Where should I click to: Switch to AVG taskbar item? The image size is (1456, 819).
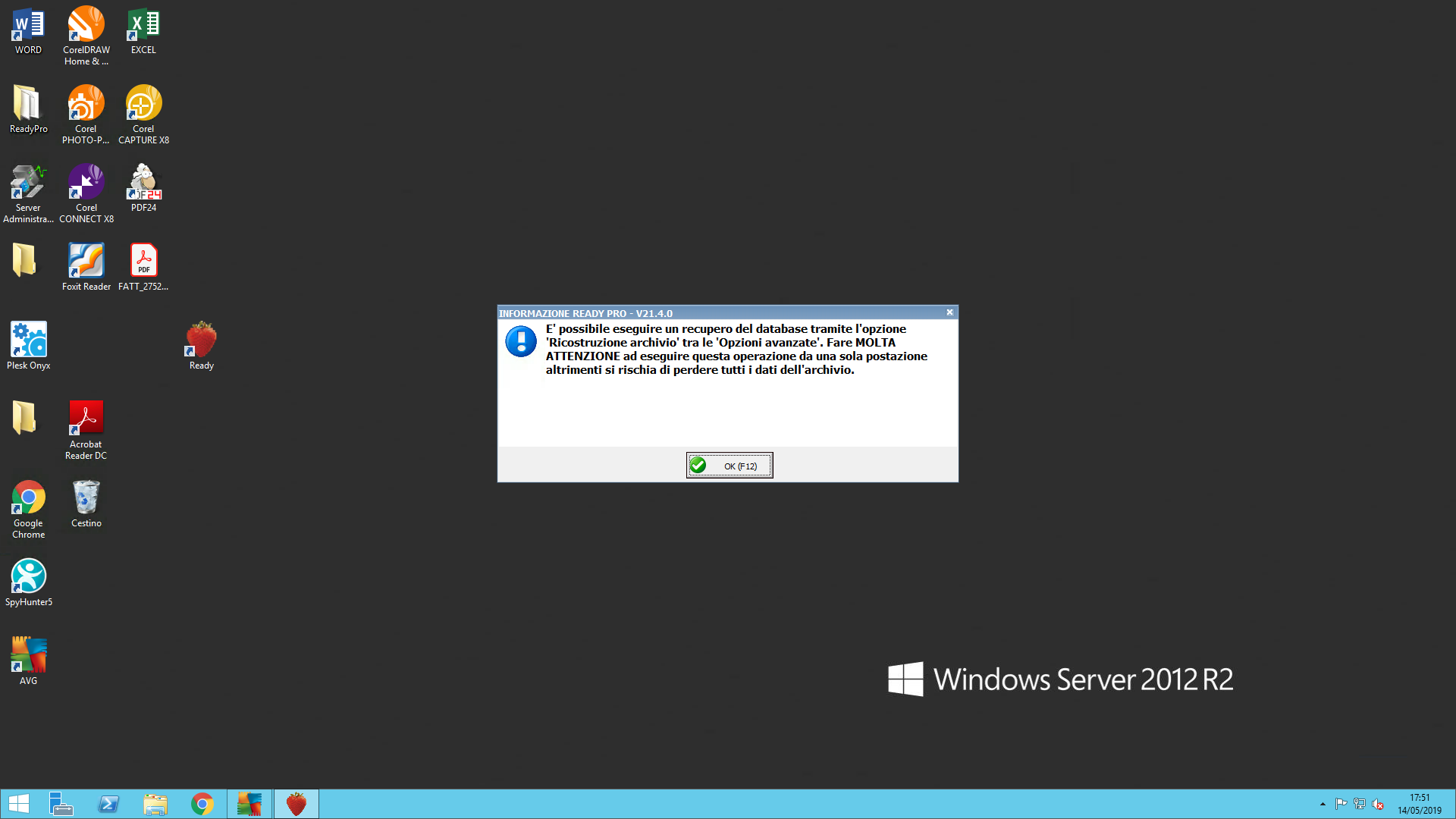(x=249, y=804)
